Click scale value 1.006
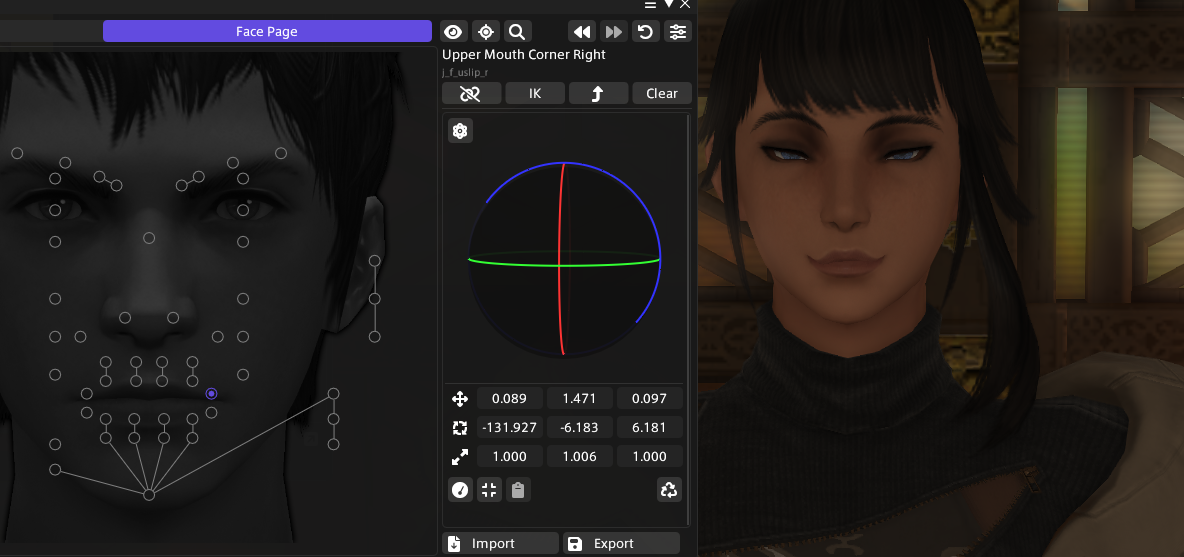The image size is (1184, 557). click(x=579, y=456)
